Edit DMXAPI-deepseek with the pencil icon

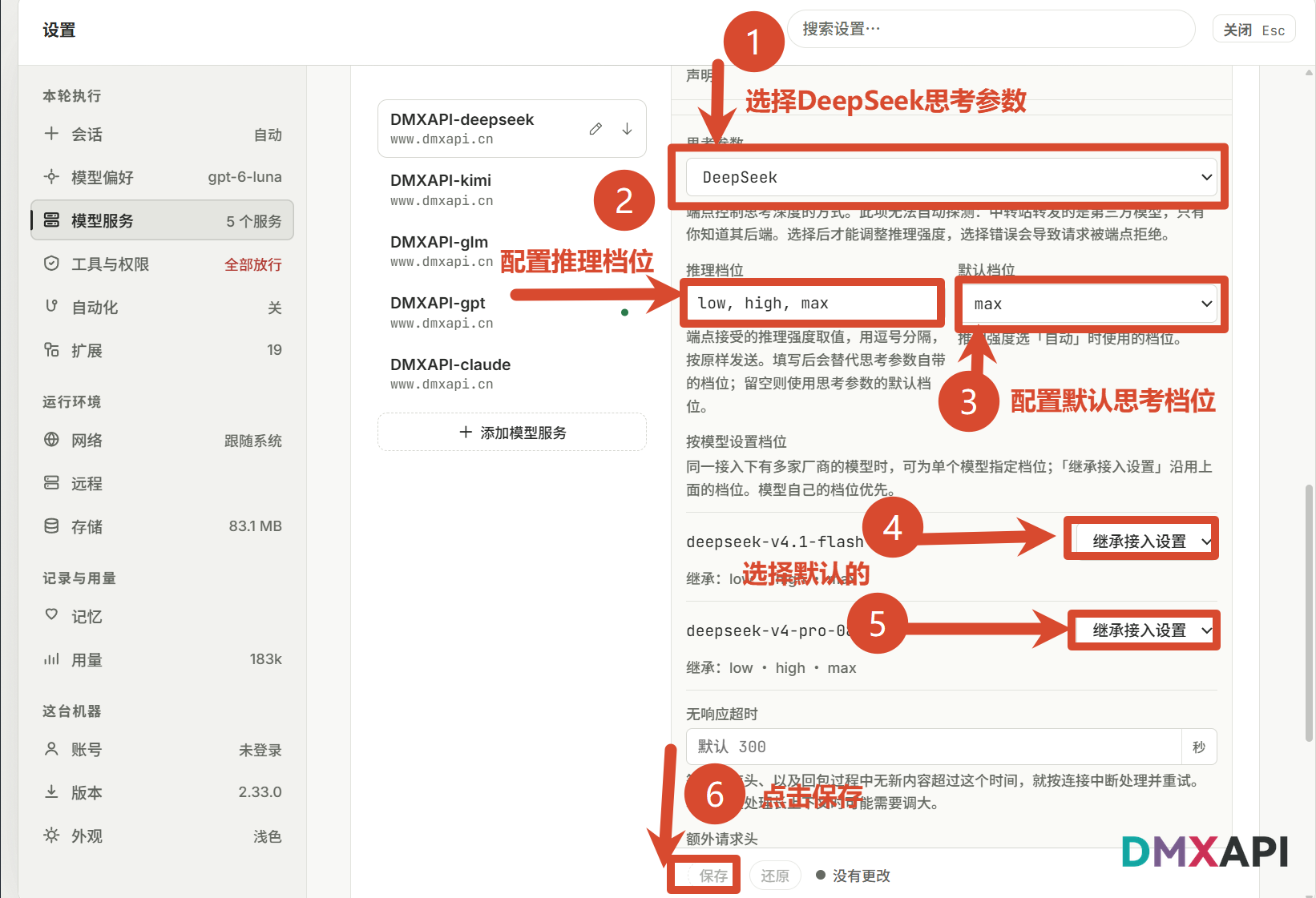[x=595, y=128]
